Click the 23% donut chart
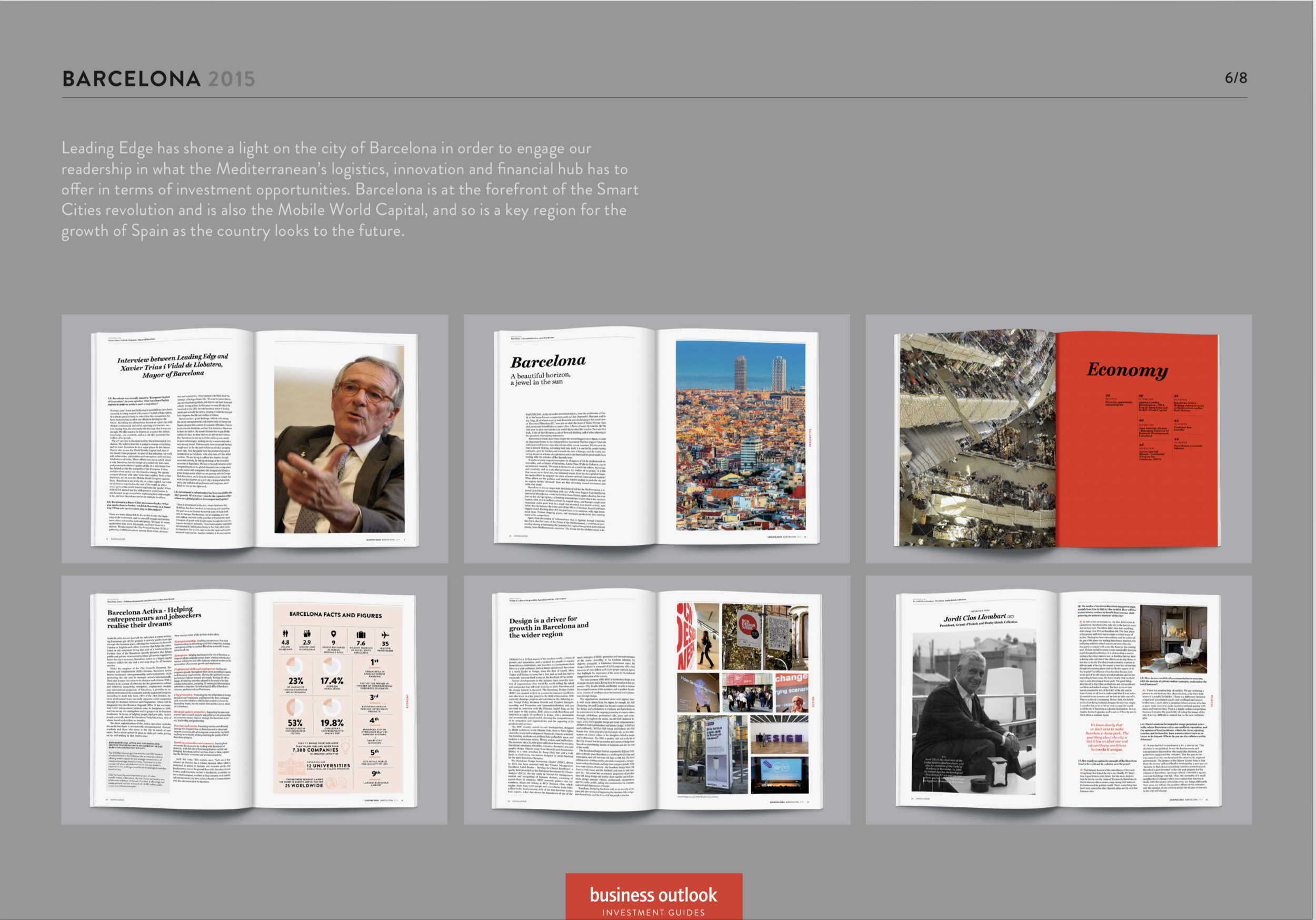 (295, 667)
